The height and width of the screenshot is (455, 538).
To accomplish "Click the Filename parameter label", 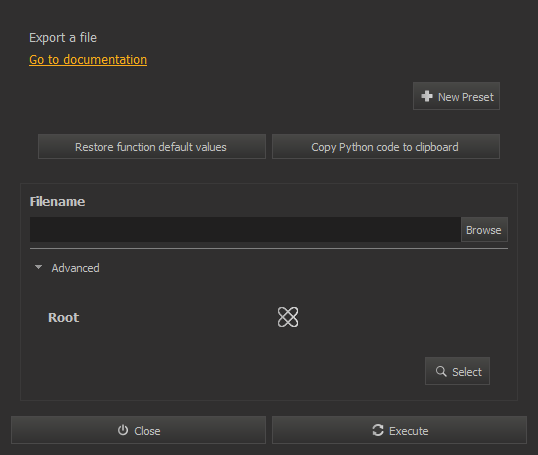I will [x=57, y=202].
